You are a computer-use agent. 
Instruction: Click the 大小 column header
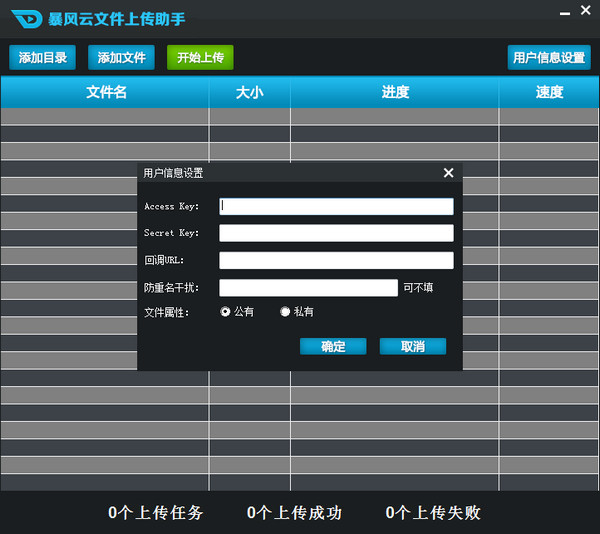249,92
